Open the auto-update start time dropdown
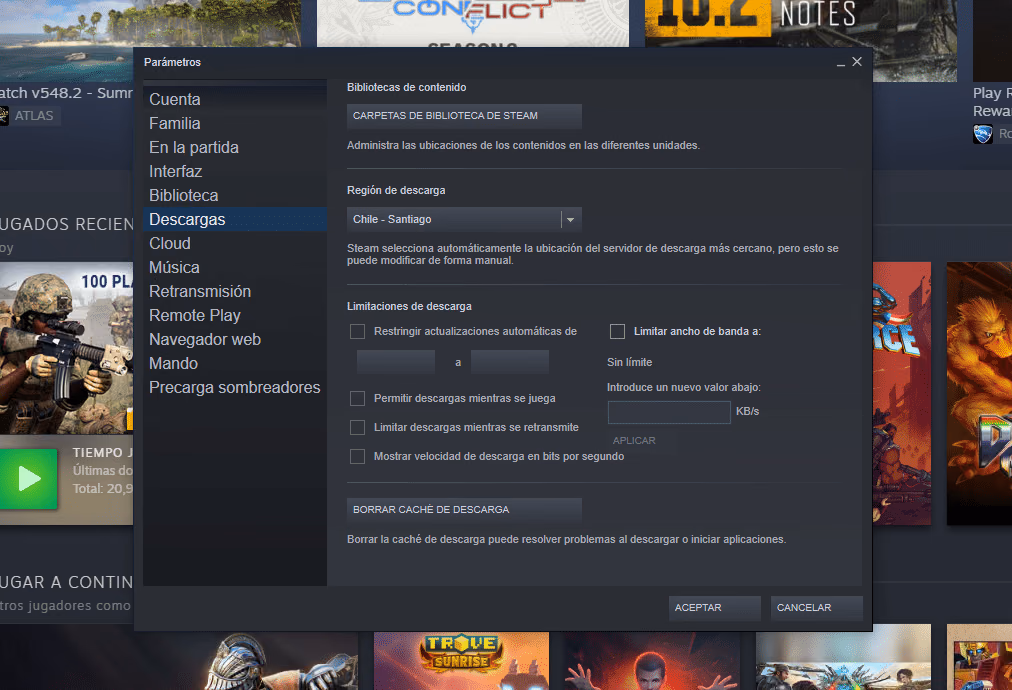 396,362
